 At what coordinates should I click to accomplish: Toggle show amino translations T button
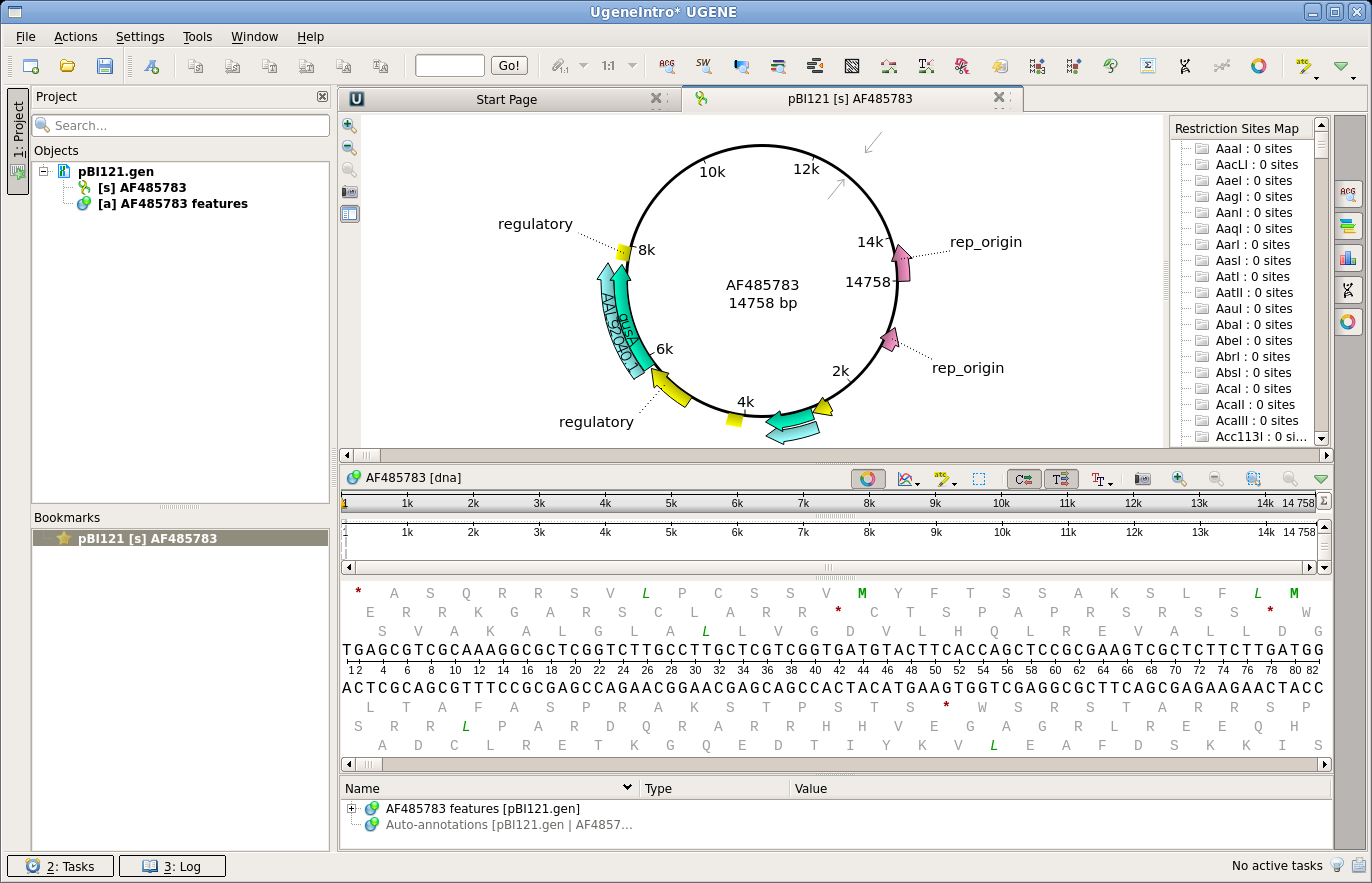1062,479
